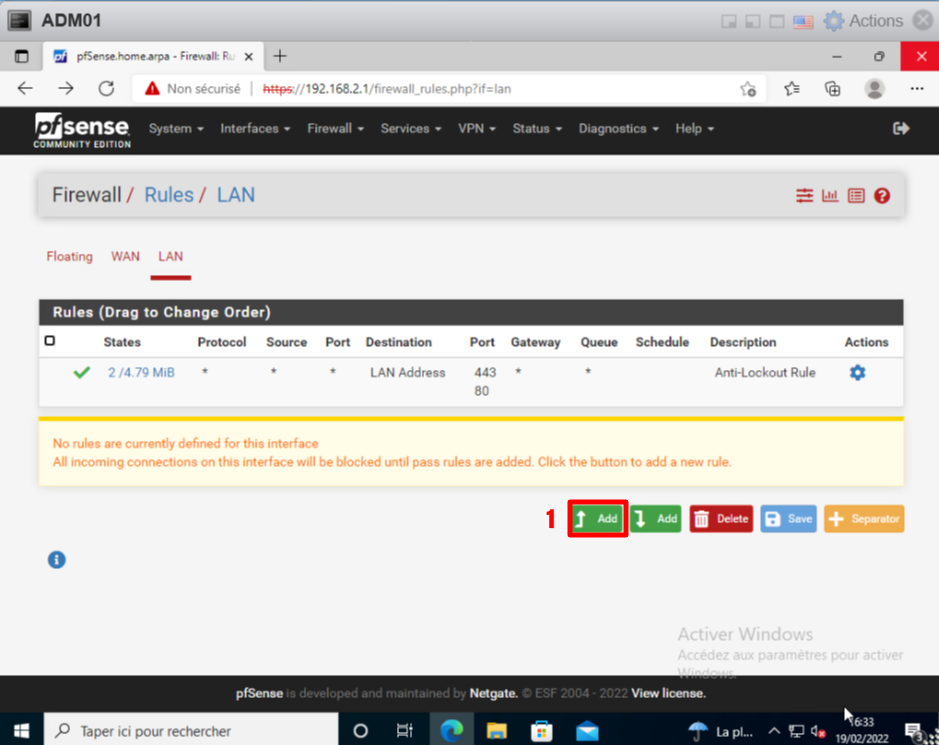The image size is (939, 745).
Task: Open the Diagnostics dropdown menu
Action: (618, 129)
